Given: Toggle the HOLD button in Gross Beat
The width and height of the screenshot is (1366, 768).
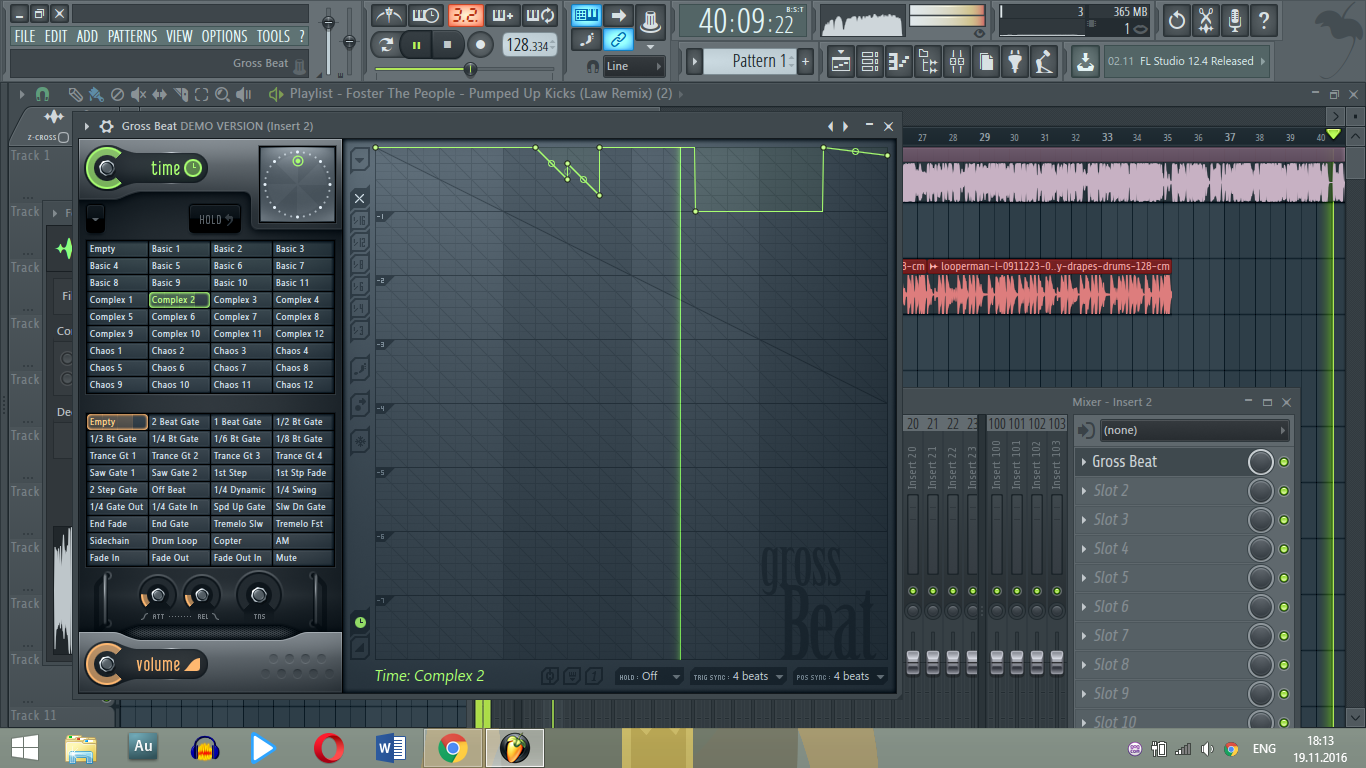Looking at the screenshot, I should 215,219.
